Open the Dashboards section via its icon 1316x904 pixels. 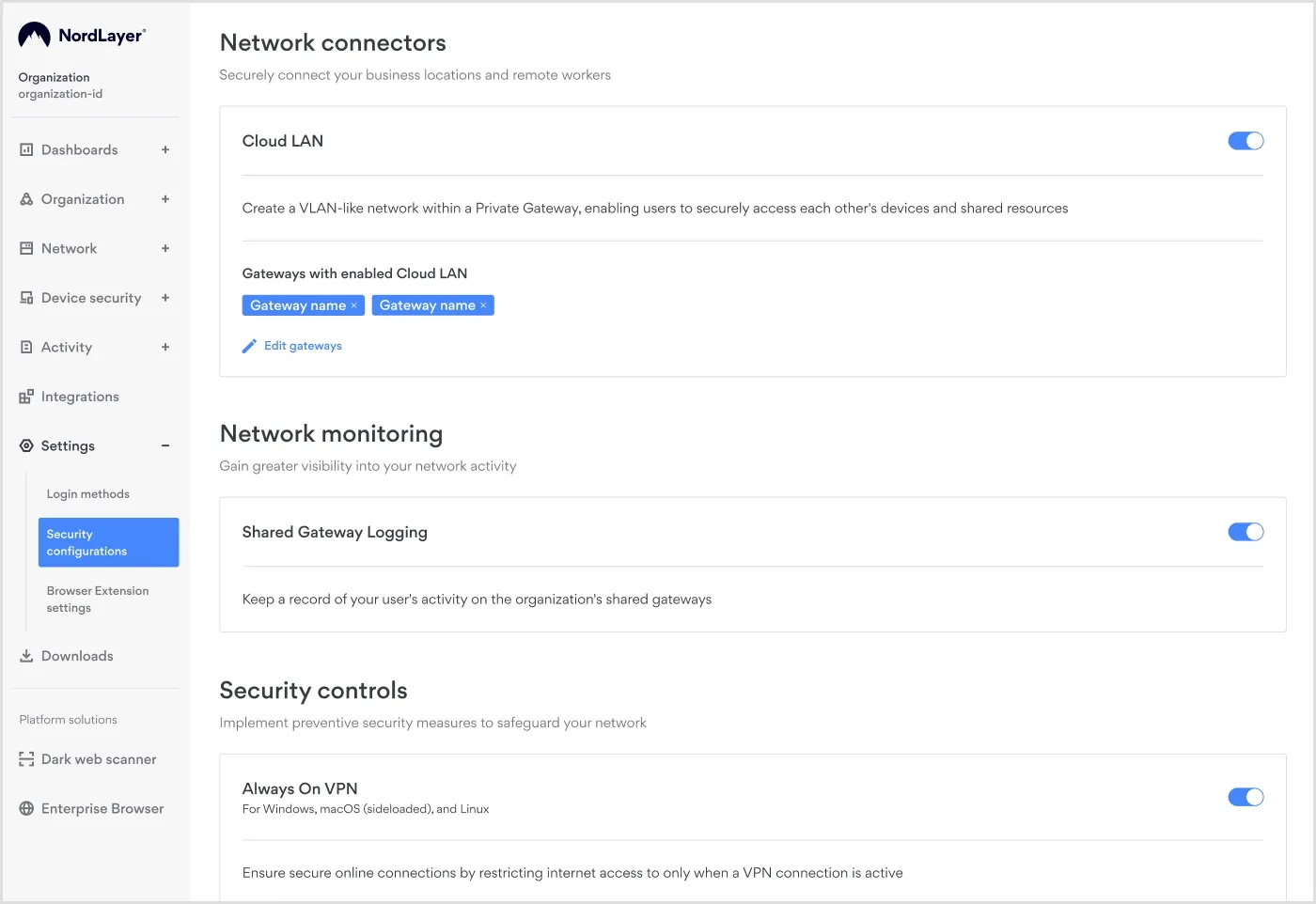coord(25,149)
